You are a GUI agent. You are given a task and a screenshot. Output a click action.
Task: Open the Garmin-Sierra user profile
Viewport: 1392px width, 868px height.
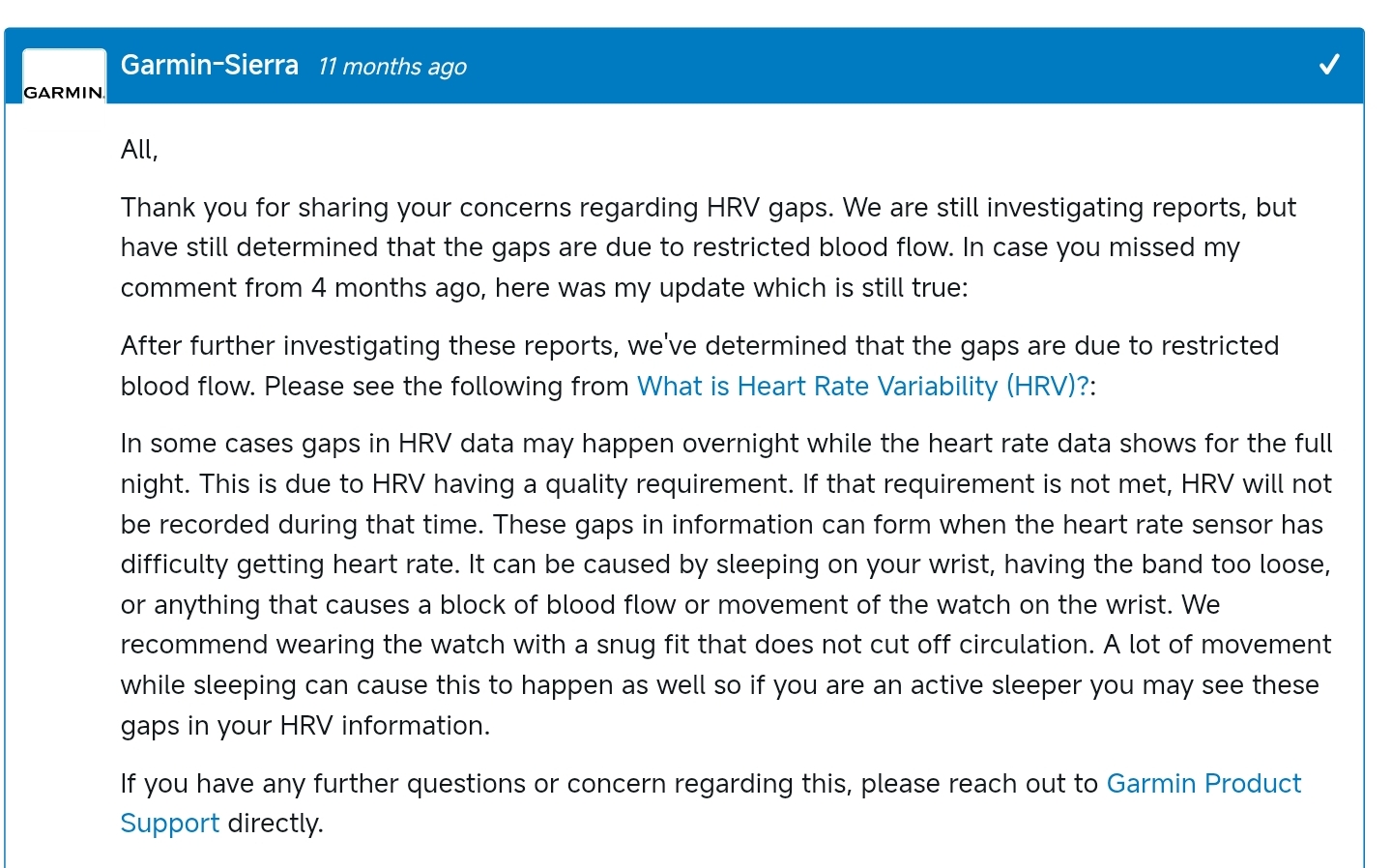(x=209, y=65)
